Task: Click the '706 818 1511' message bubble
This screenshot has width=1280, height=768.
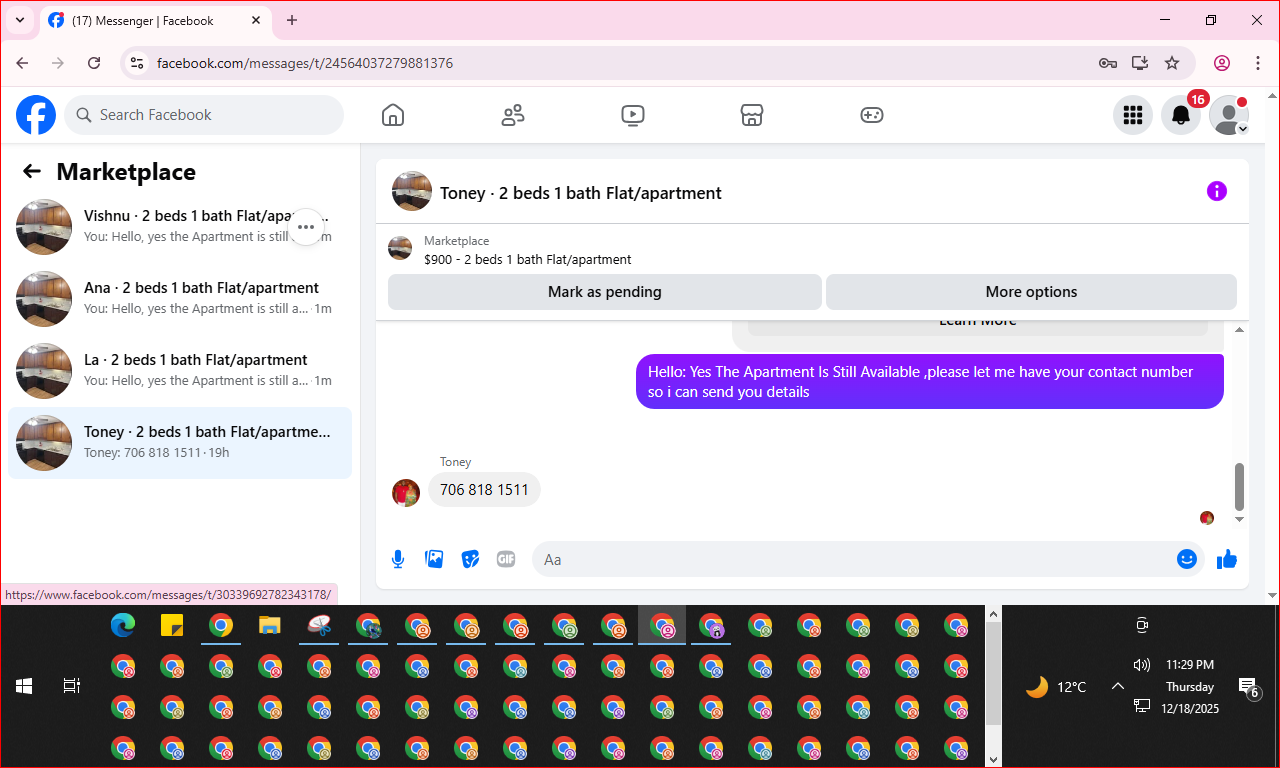Action: click(x=484, y=489)
